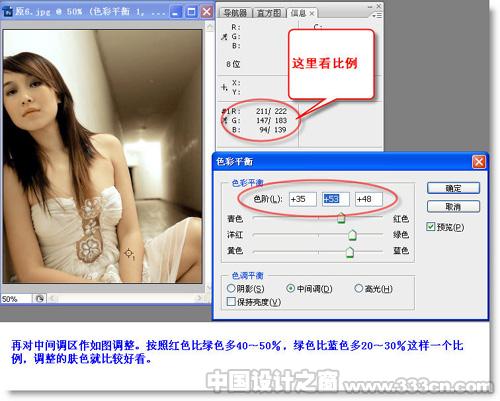Switch to the 直方图 tab

click(269, 13)
